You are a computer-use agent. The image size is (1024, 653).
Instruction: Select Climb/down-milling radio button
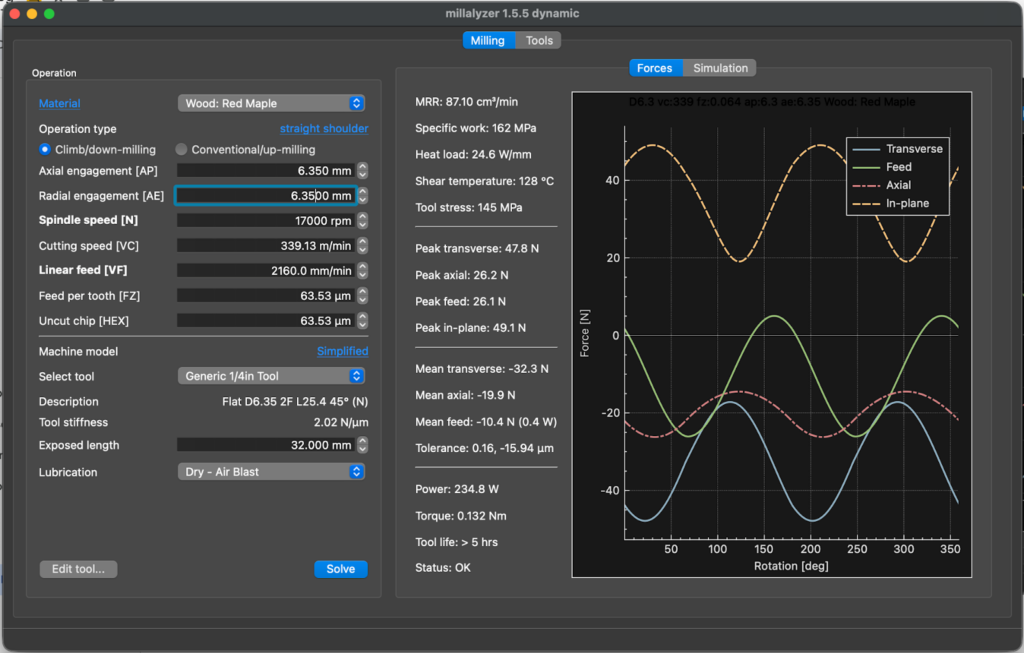[x=45, y=150]
